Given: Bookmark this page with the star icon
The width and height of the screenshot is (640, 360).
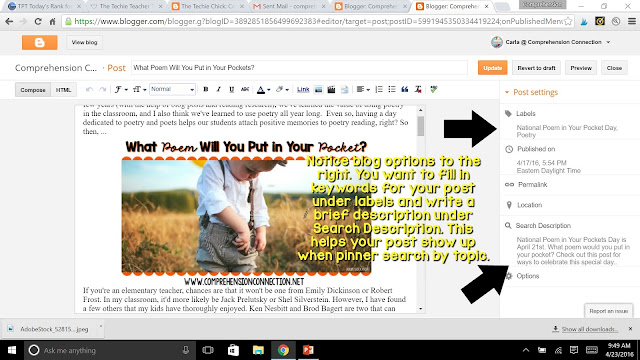Looking at the screenshot, I should click(x=568, y=22).
